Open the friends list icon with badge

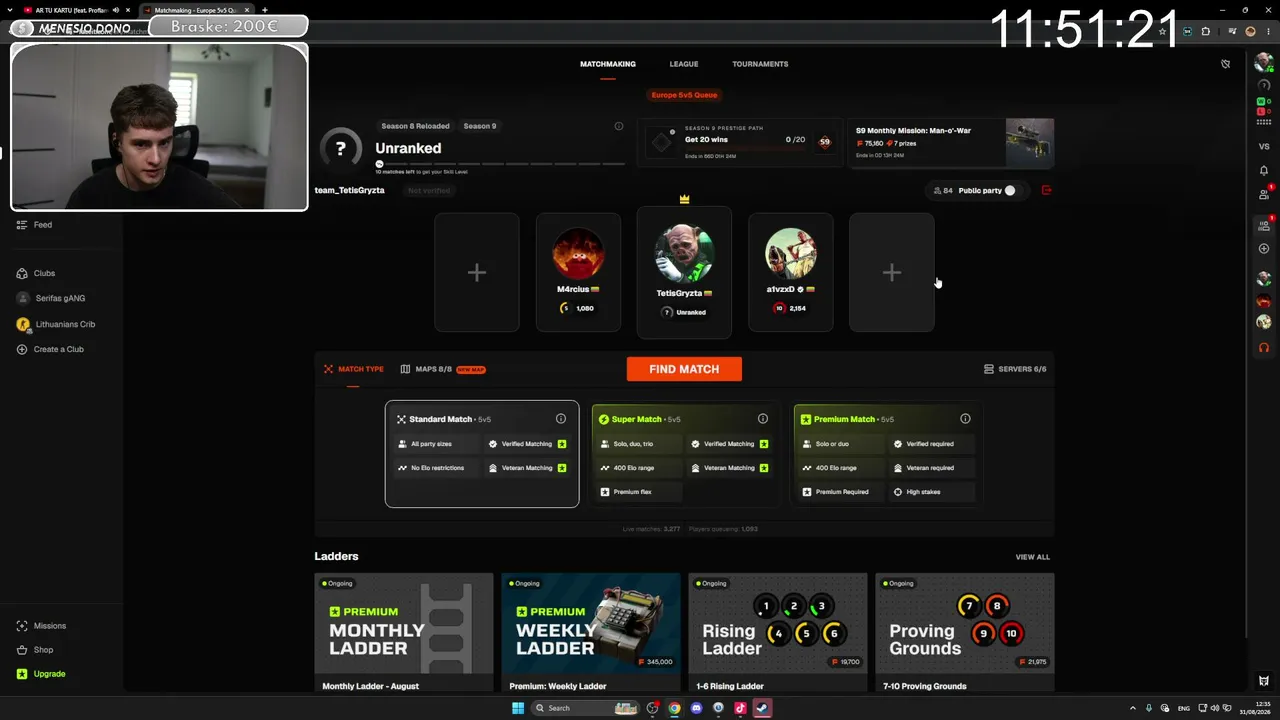pos(1264,192)
